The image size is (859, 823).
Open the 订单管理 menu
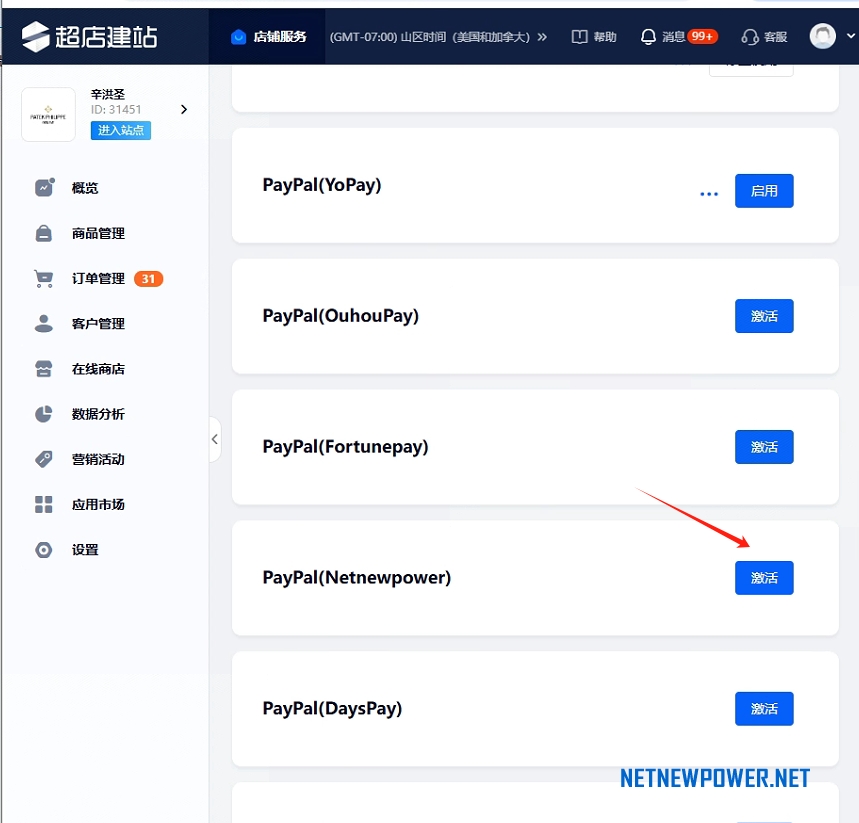98,278
